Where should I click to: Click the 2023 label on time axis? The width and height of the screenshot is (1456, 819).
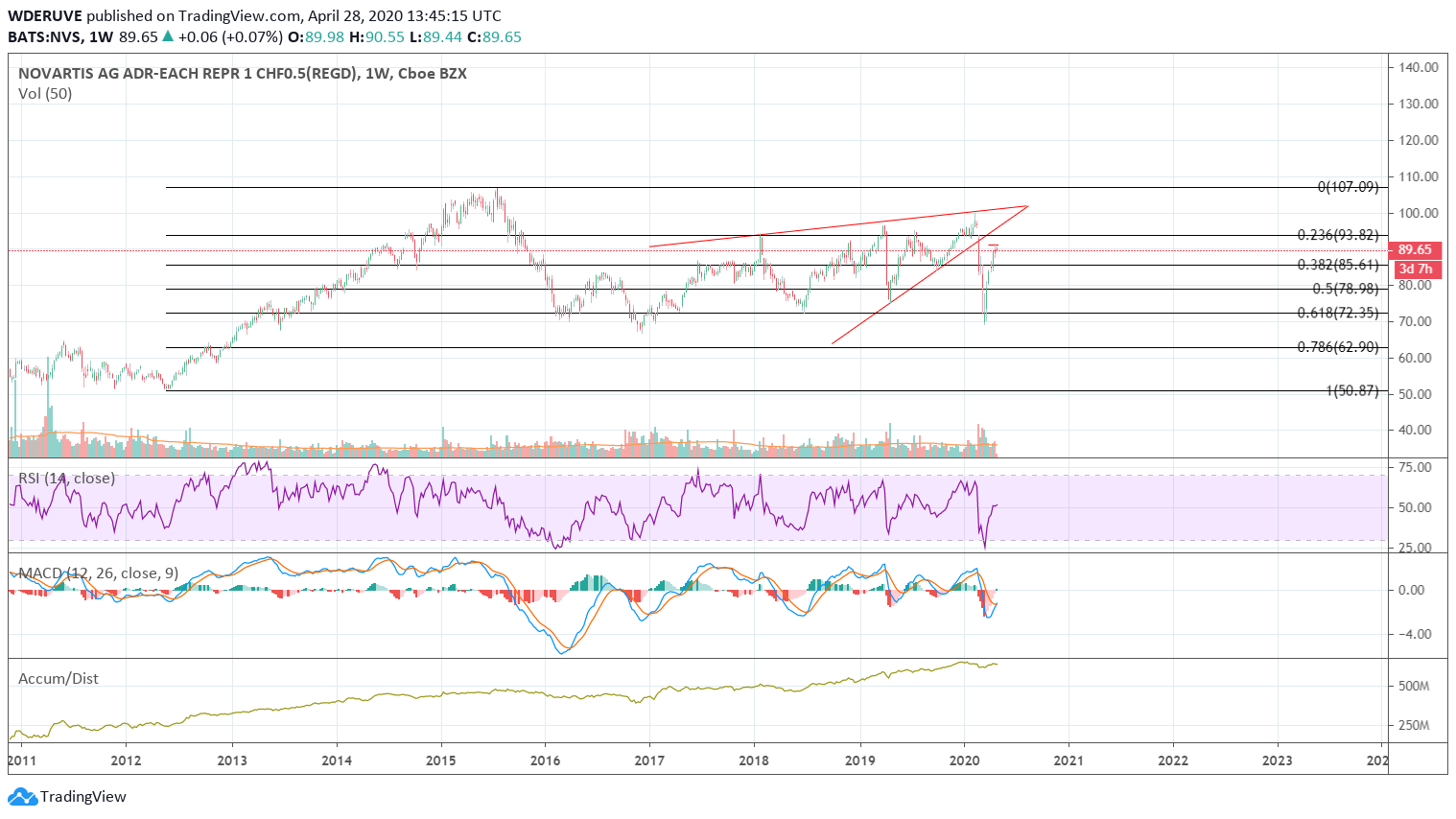[1277, 760]
